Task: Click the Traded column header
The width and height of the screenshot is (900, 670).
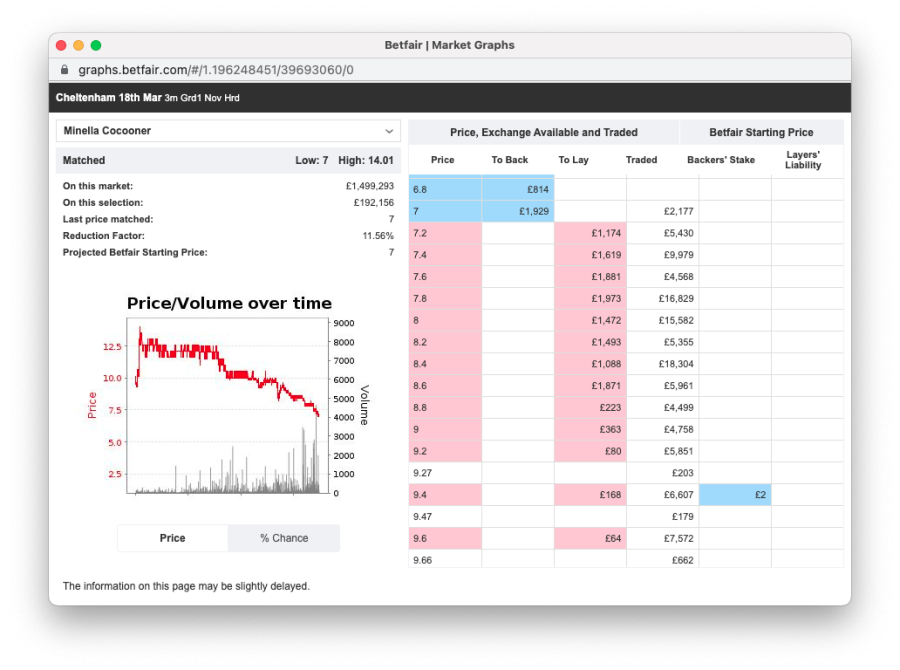Action: (x=641, y=160)
